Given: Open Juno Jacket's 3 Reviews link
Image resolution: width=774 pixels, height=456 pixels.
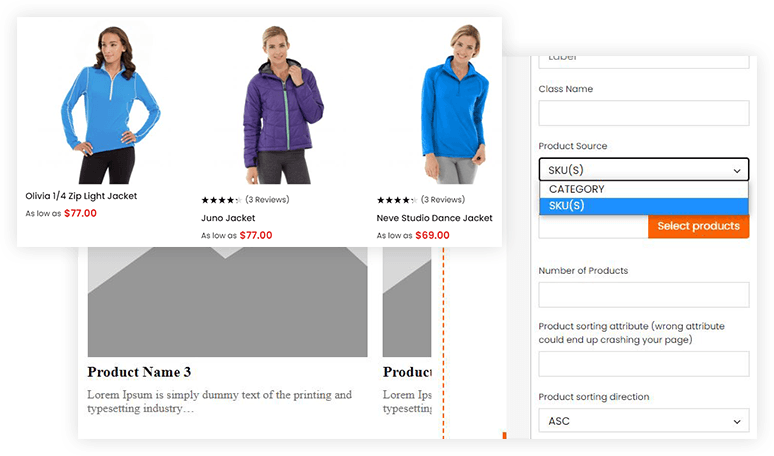Looking at the screenshot, I should (267, 199).
